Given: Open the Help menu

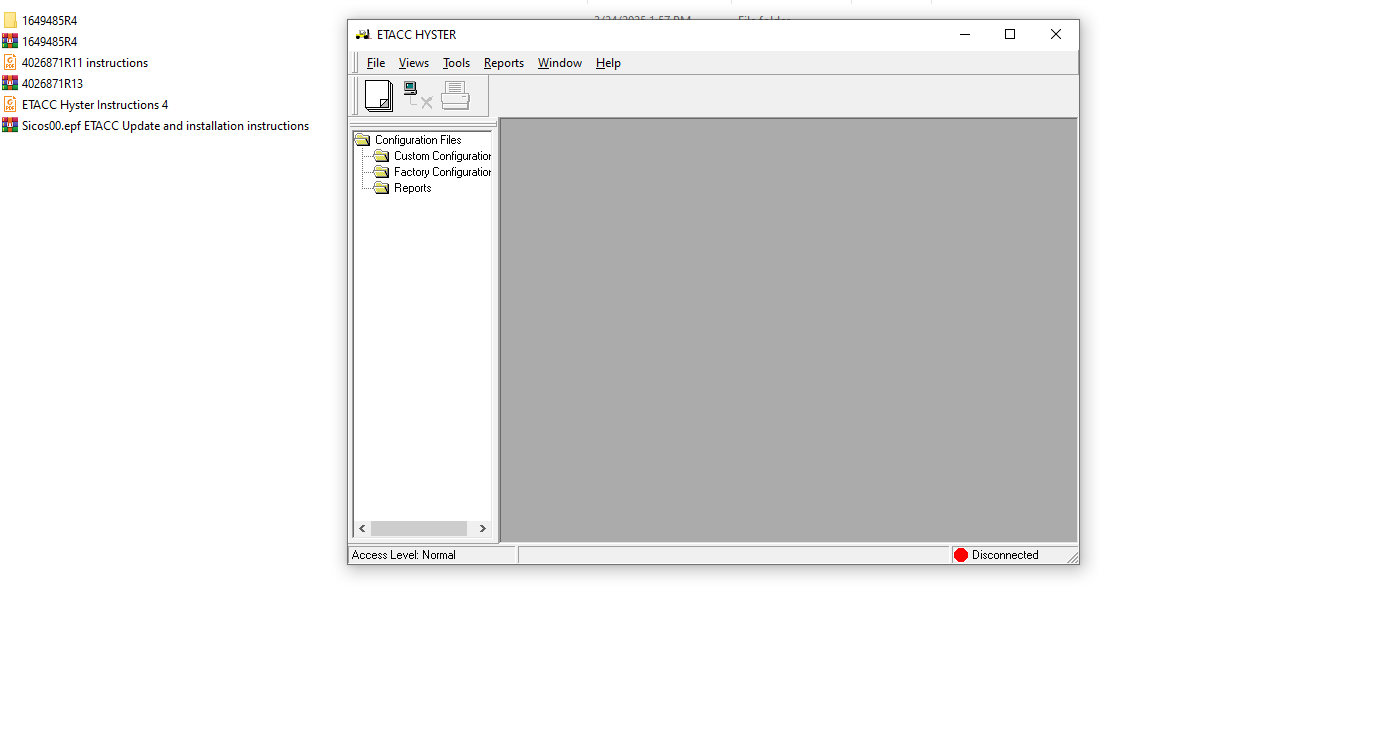Looking at the screenshot, I should [x=608, y=63].
